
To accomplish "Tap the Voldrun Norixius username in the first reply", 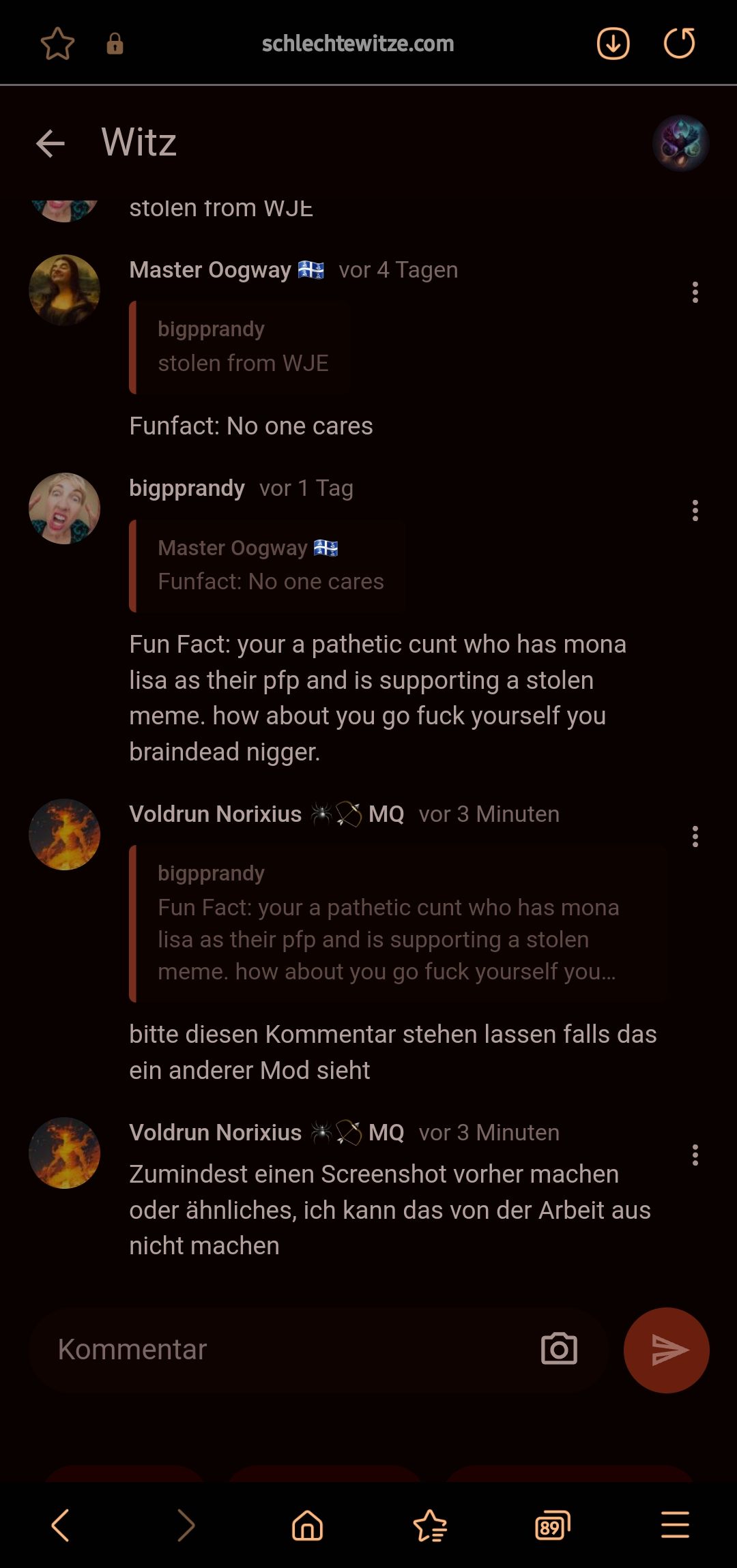I will (216, 814).
